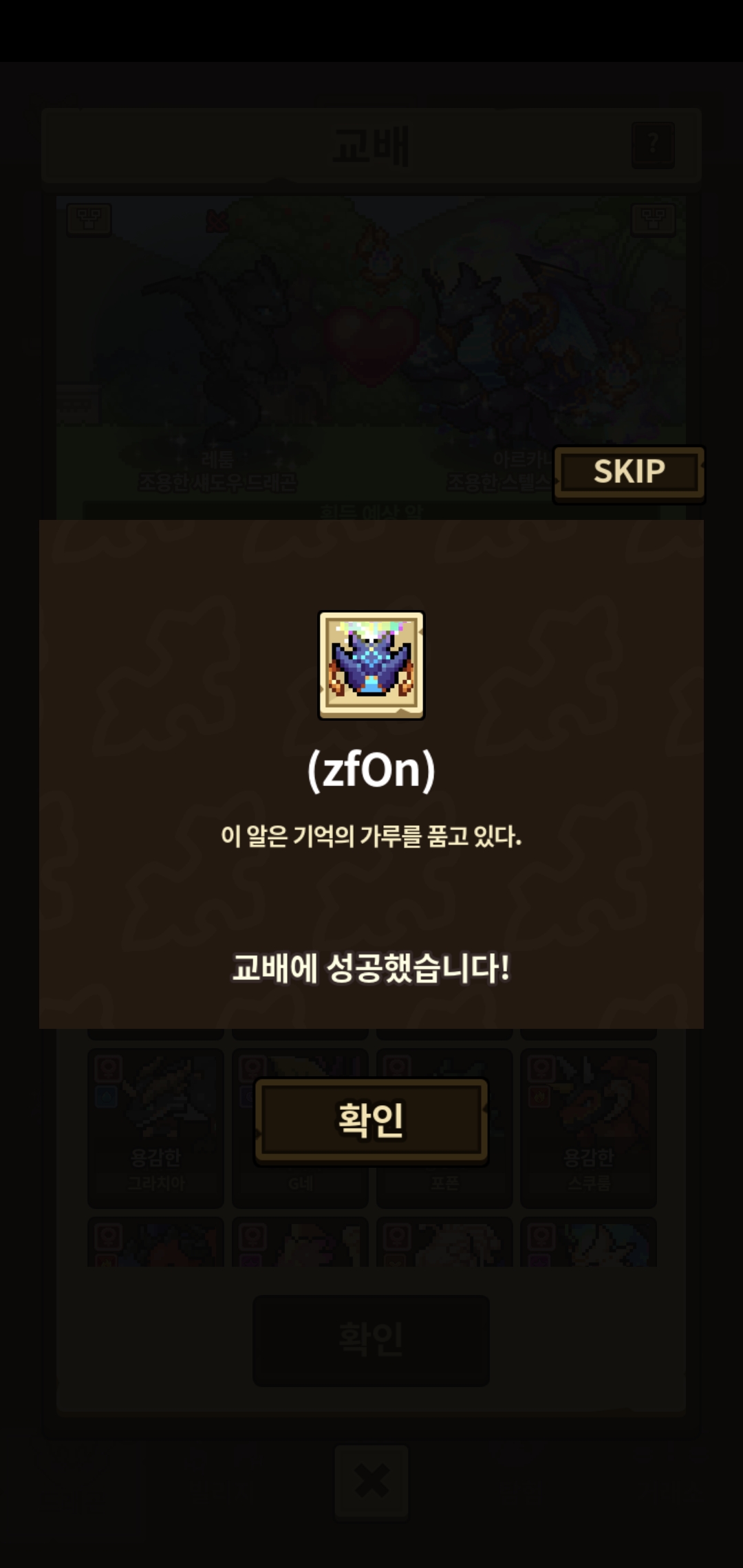Click the red heart between the two dragons
743x1568 pixels.
[x=371, y=344]
